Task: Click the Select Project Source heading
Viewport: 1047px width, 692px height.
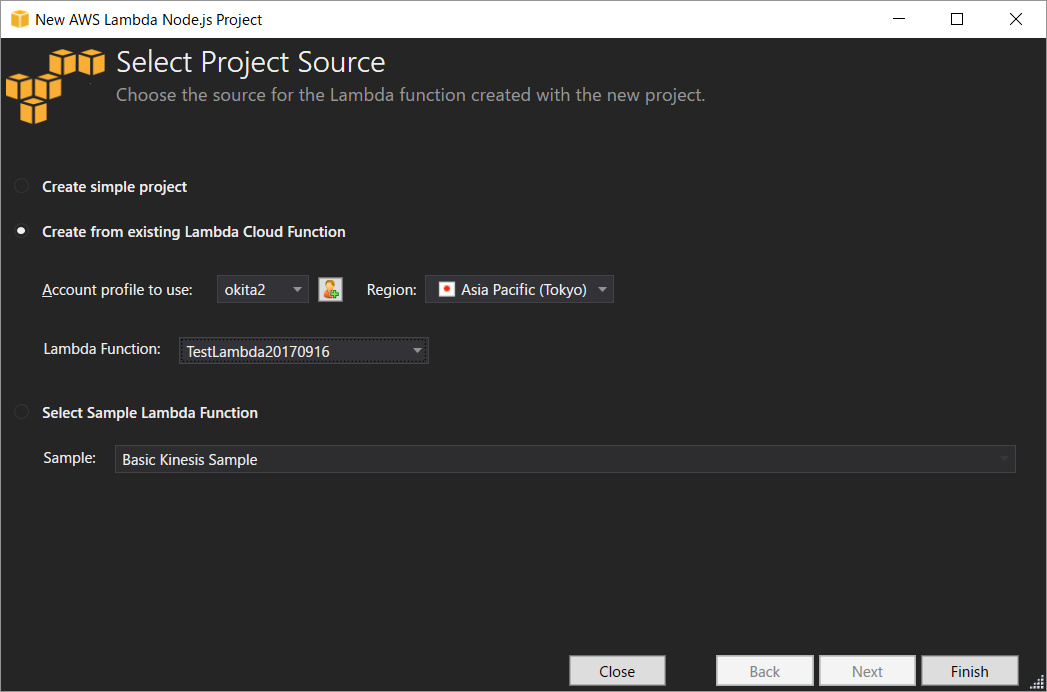Action: 251,62
